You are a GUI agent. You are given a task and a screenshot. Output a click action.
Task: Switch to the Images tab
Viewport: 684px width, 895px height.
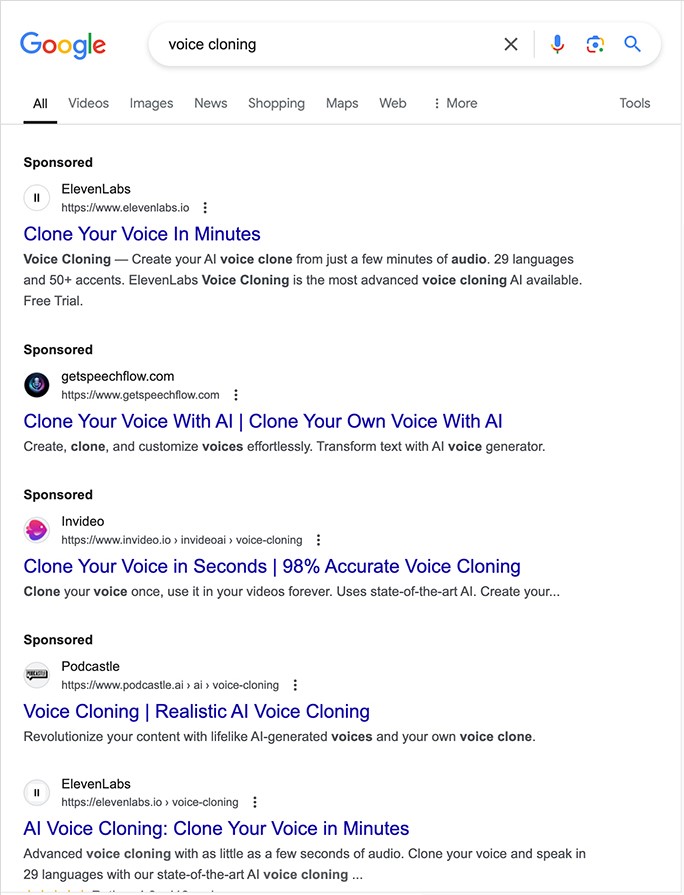coord(151,103)
